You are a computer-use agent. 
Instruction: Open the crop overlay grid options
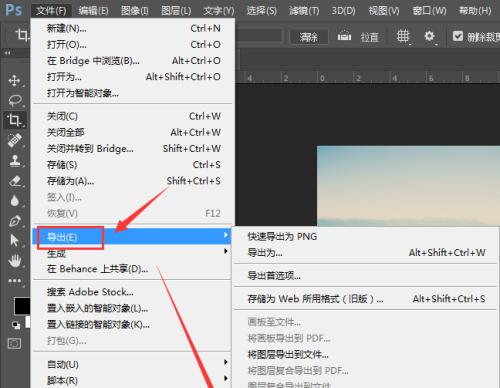click(x=403, y=36)
